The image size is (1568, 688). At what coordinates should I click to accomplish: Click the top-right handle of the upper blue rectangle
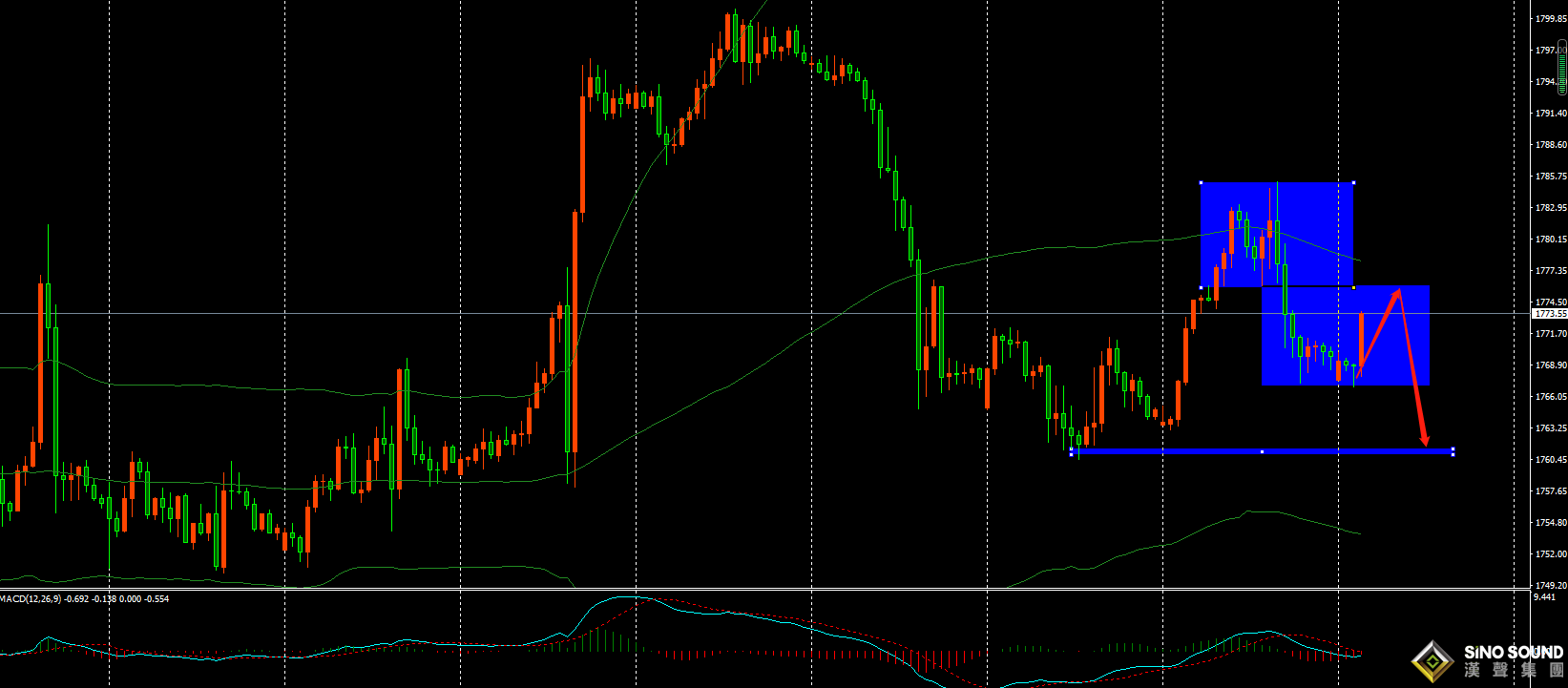pyautogui.click(x=1353, y=182)
